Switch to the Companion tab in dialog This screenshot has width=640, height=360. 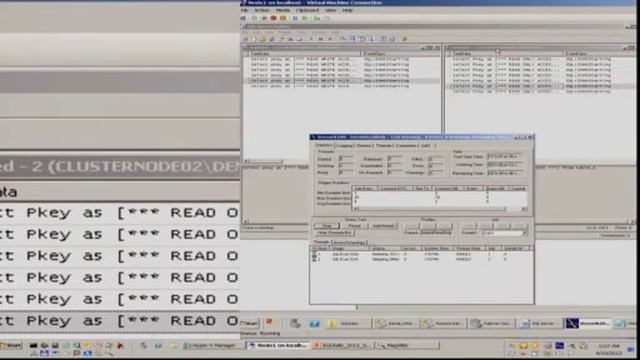click(406, 146)
